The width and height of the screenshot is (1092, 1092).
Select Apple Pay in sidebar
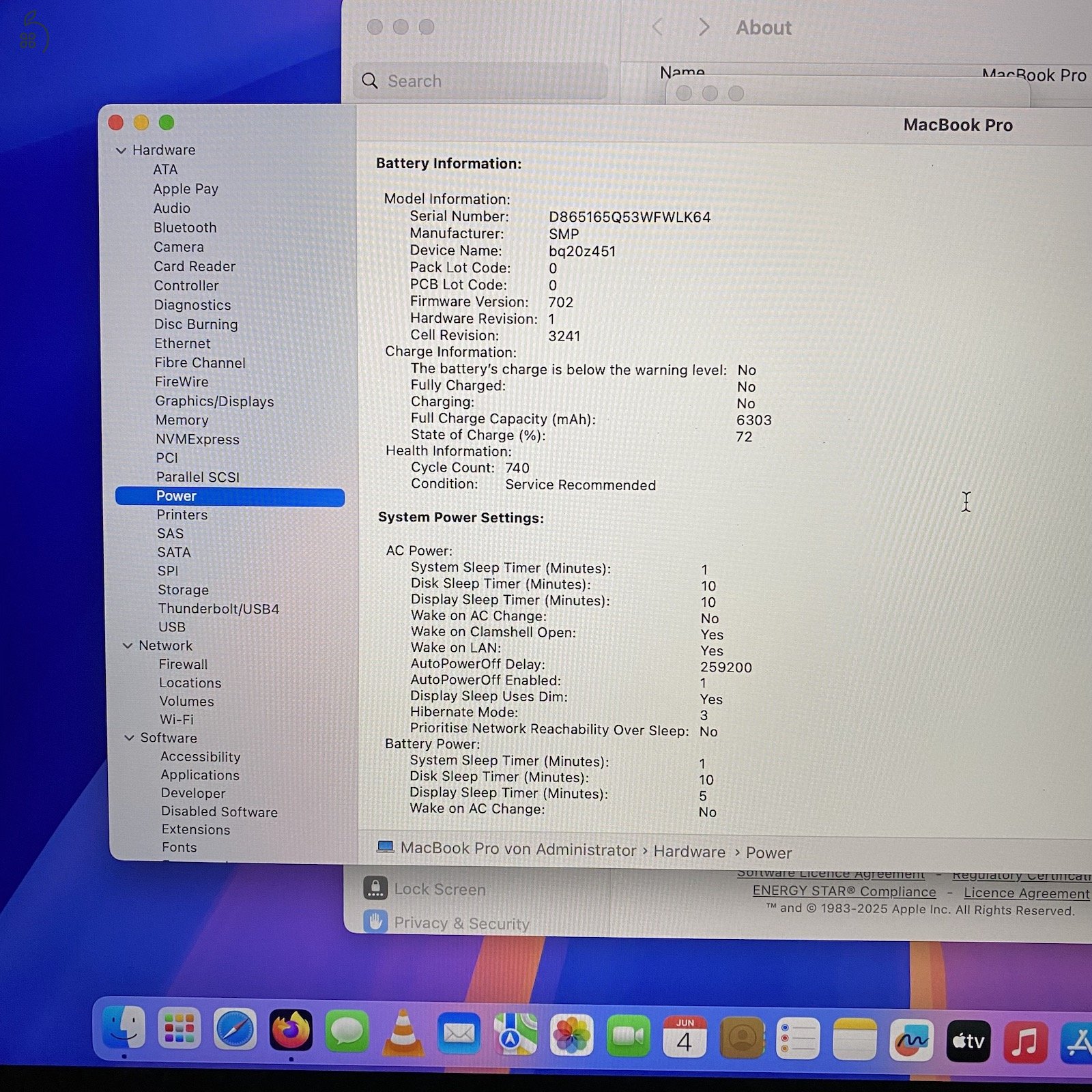click(x=186, y=189)
